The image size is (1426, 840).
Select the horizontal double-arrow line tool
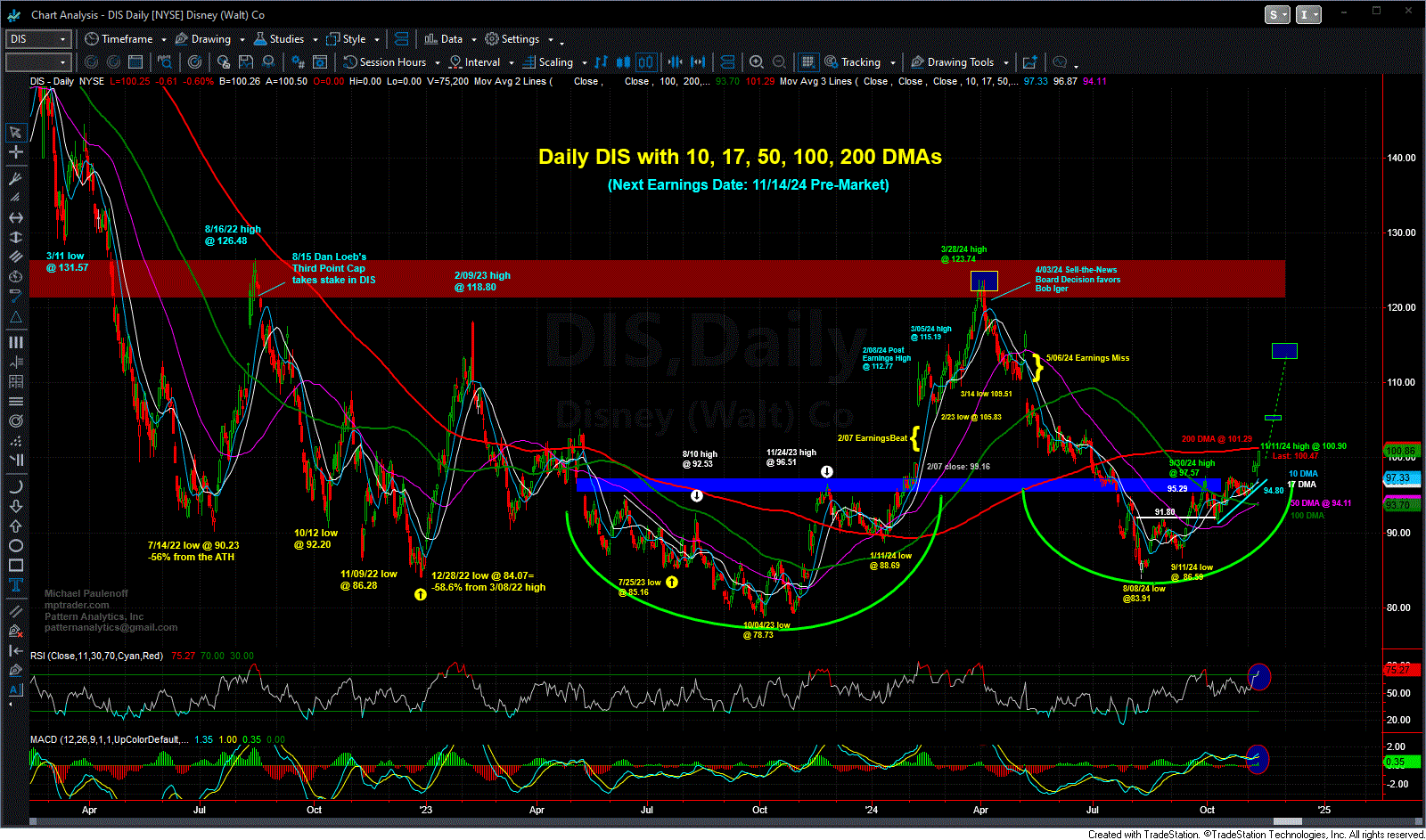tap(15, 217)
